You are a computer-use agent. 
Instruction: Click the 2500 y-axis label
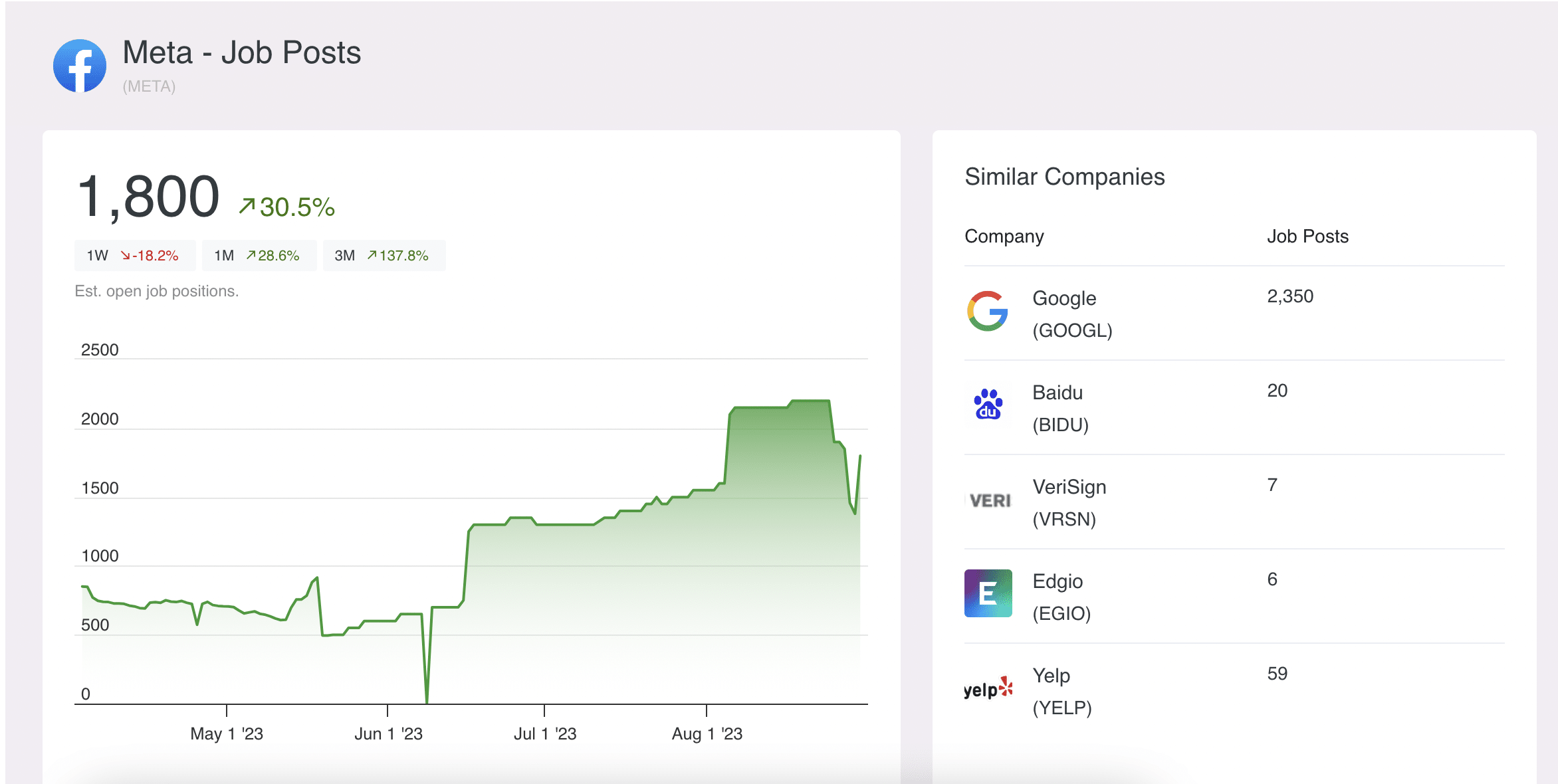pos(100,349)
